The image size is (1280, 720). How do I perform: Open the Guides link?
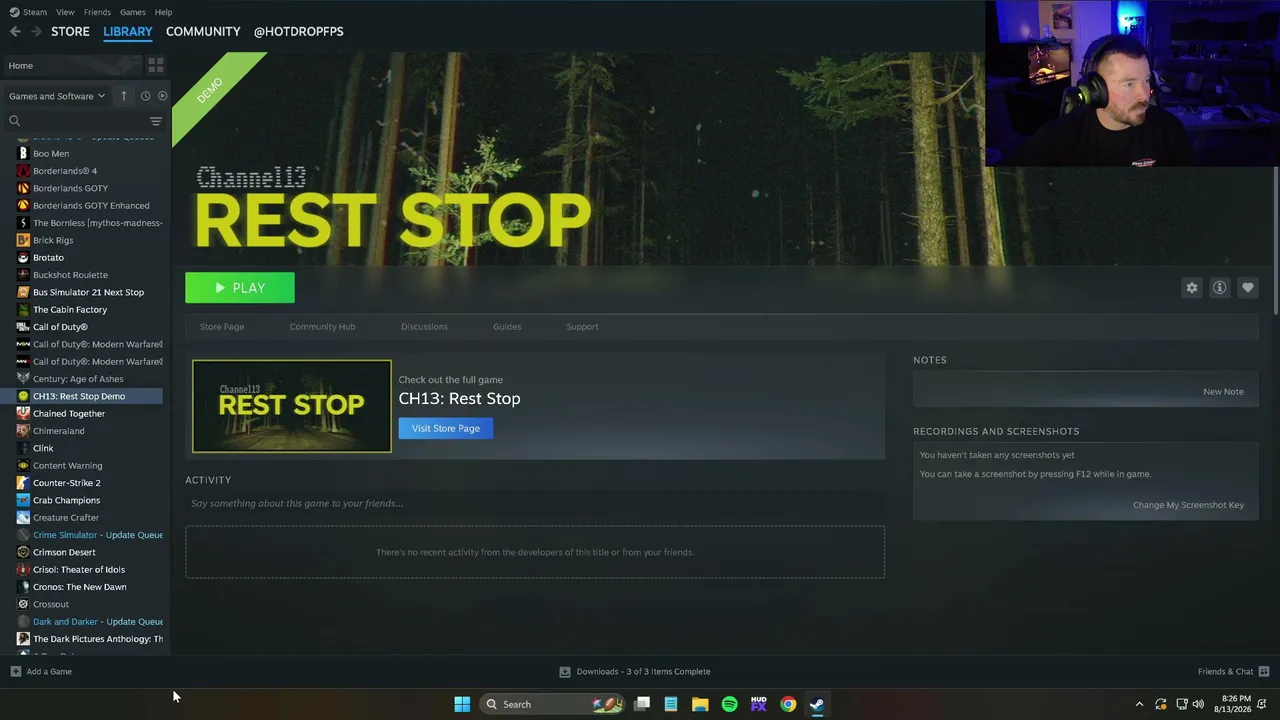click(x=507, y=327)
